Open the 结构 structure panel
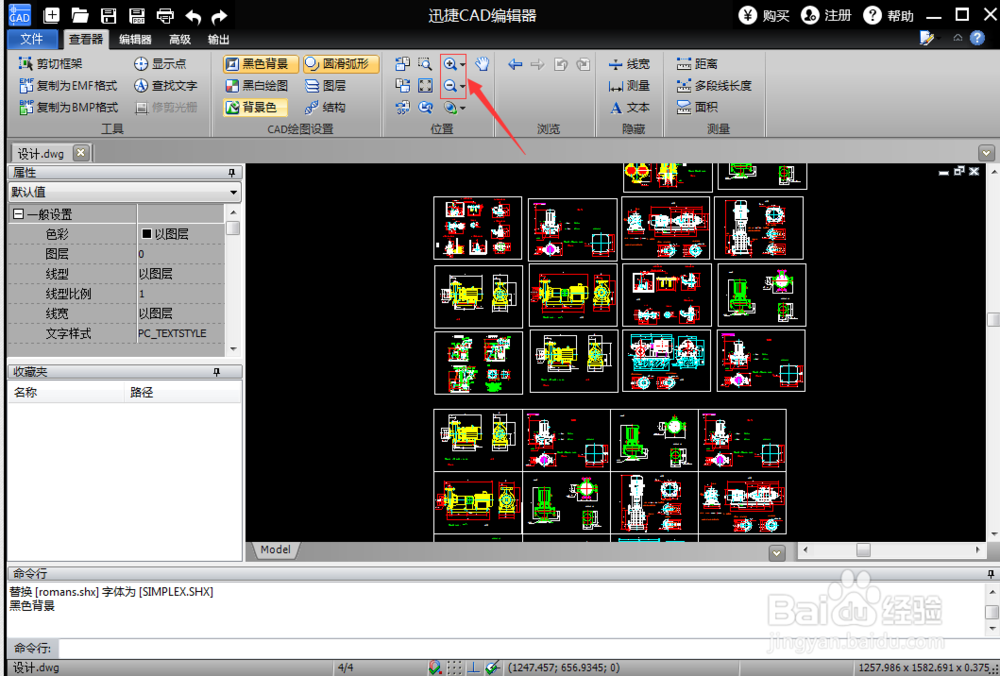Image resolution: width=1000 pixels, height=676 pixels. tap(325, 107)
